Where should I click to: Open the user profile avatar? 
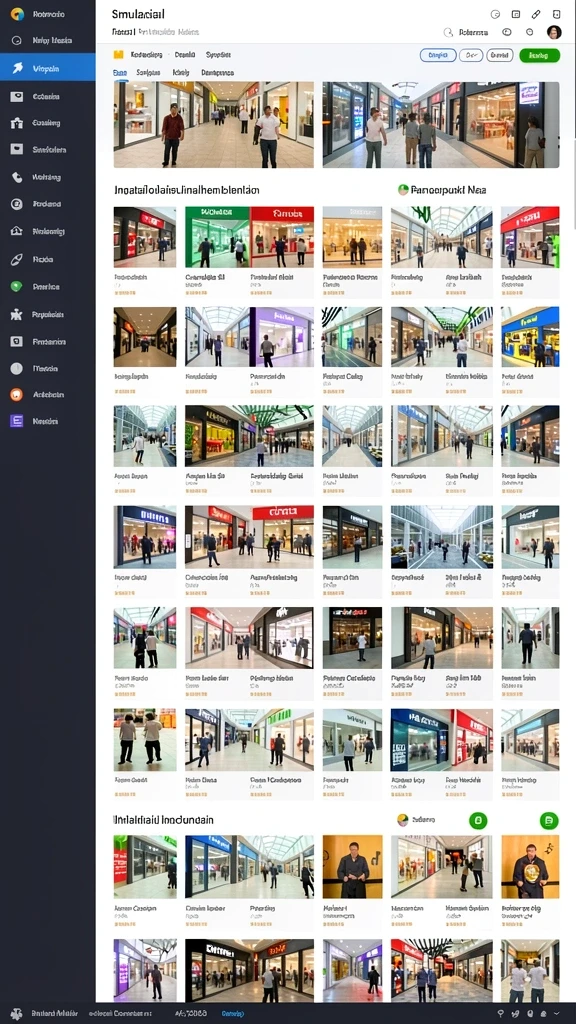coord(554,32)
